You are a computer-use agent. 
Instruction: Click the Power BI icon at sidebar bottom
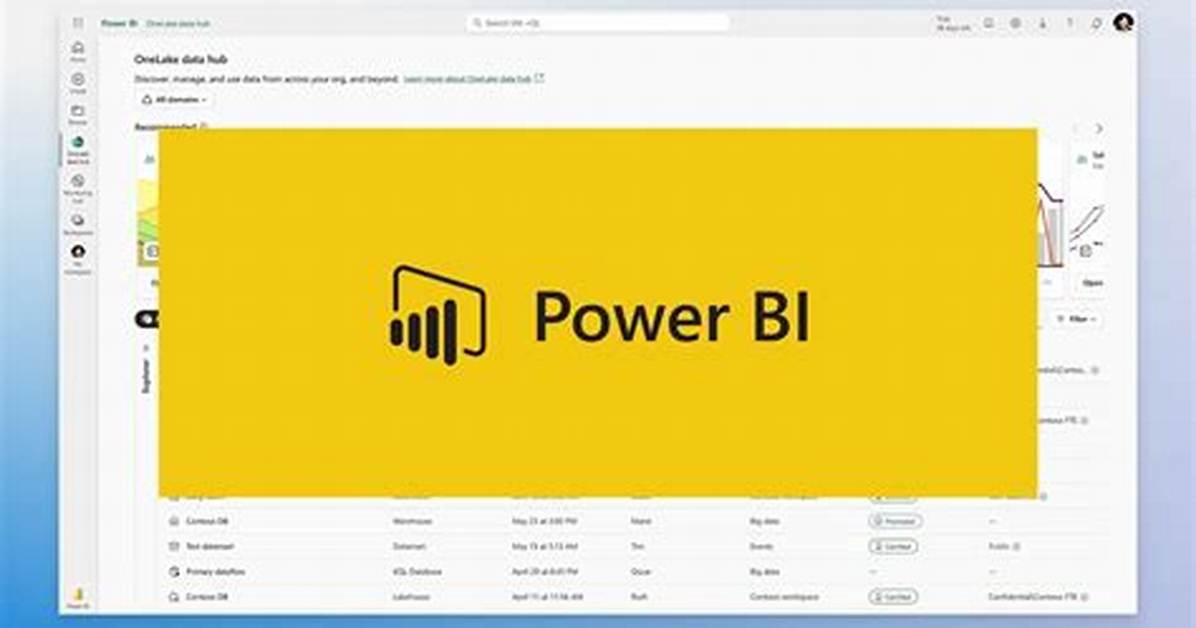(x=78, y=596)
